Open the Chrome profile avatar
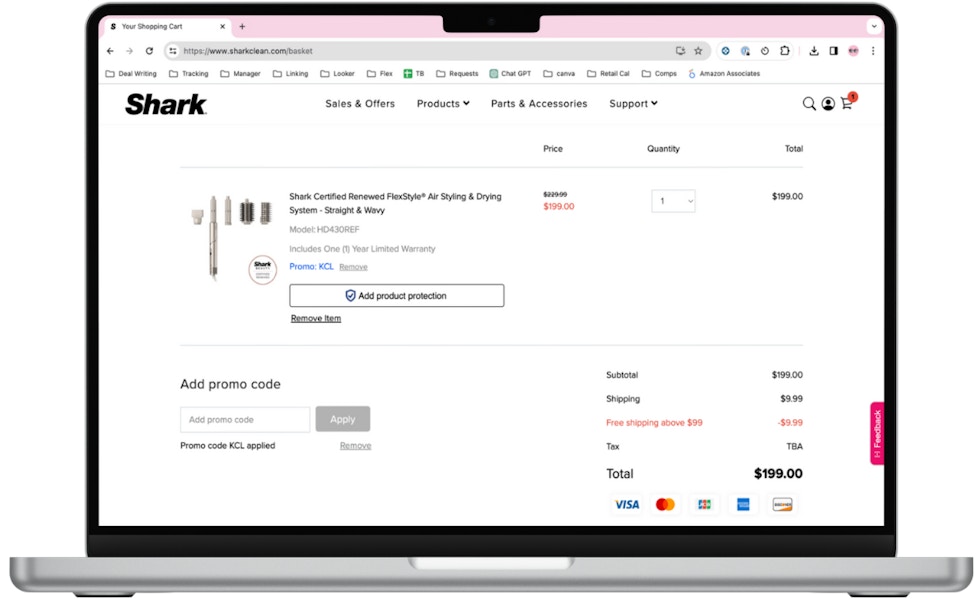 (854, 51)
